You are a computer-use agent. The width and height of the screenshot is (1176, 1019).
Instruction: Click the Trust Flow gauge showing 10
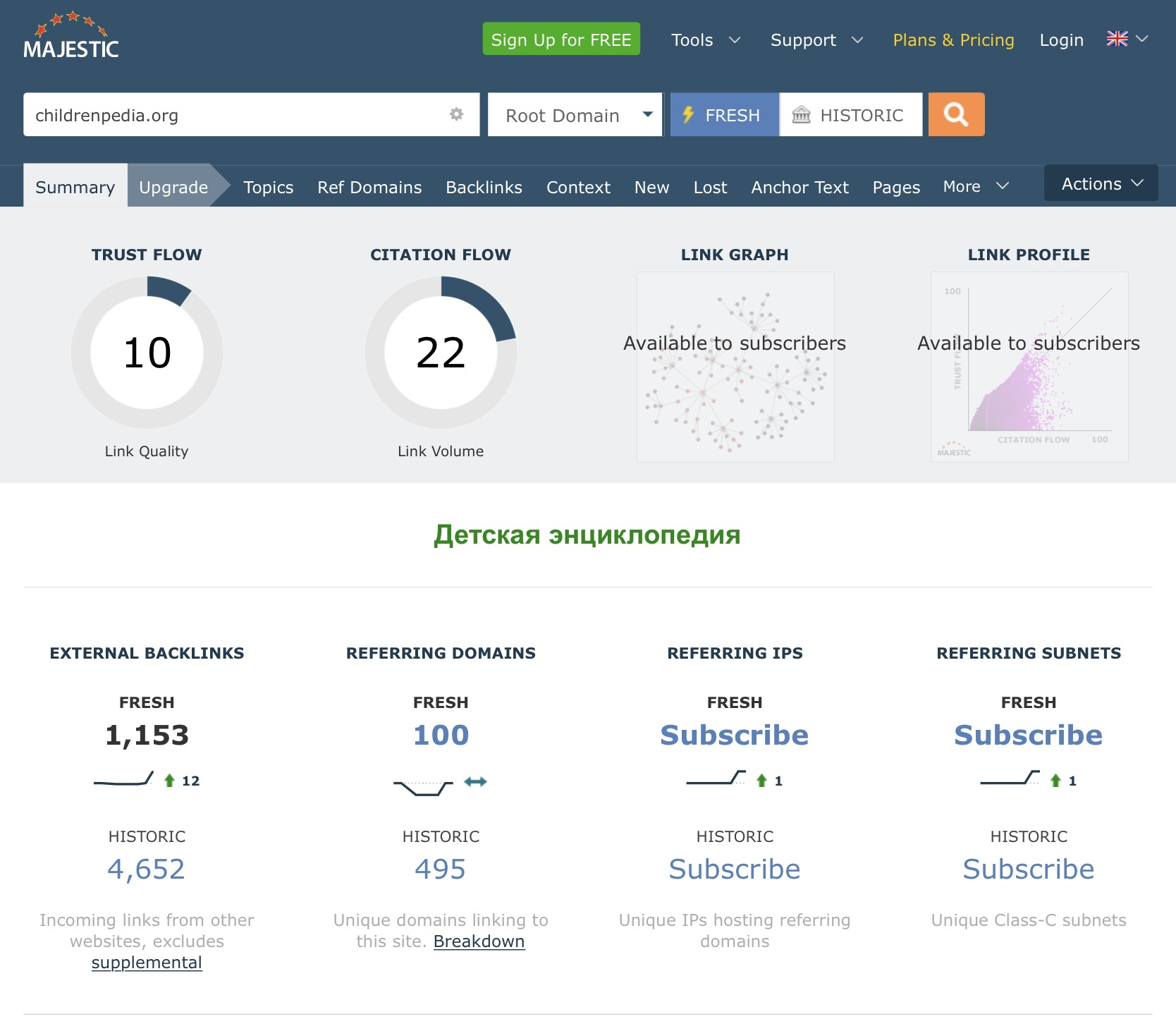[x=147, y=352]
